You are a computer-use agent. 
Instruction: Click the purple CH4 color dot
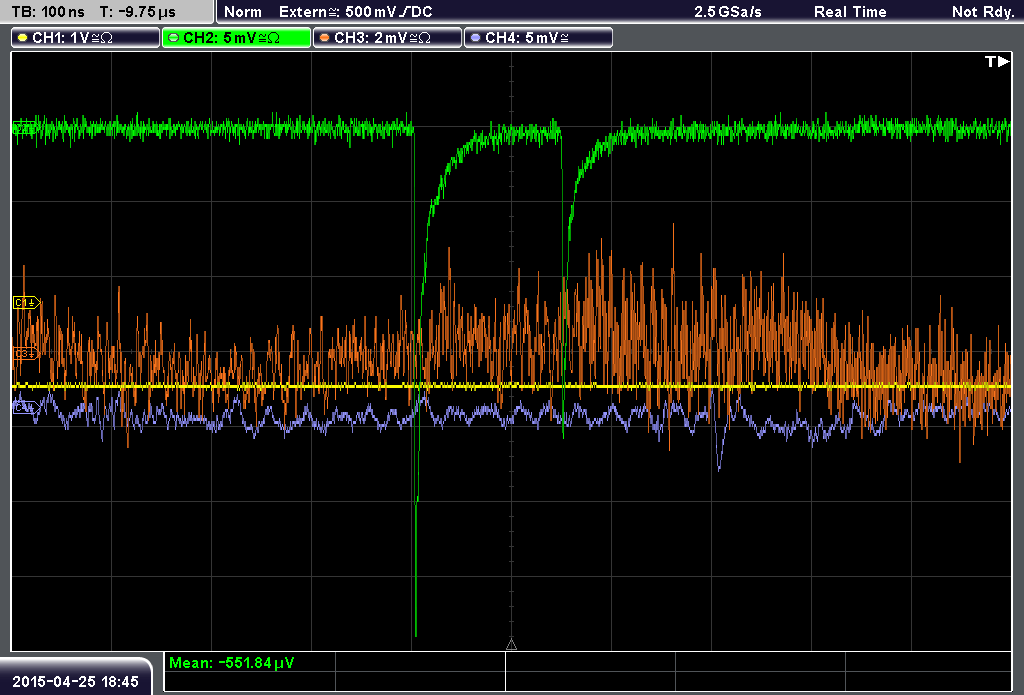(475, 38)
